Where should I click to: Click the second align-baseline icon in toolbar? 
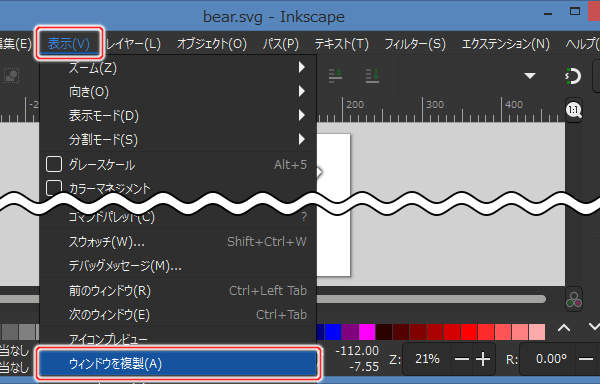[372, 75]
